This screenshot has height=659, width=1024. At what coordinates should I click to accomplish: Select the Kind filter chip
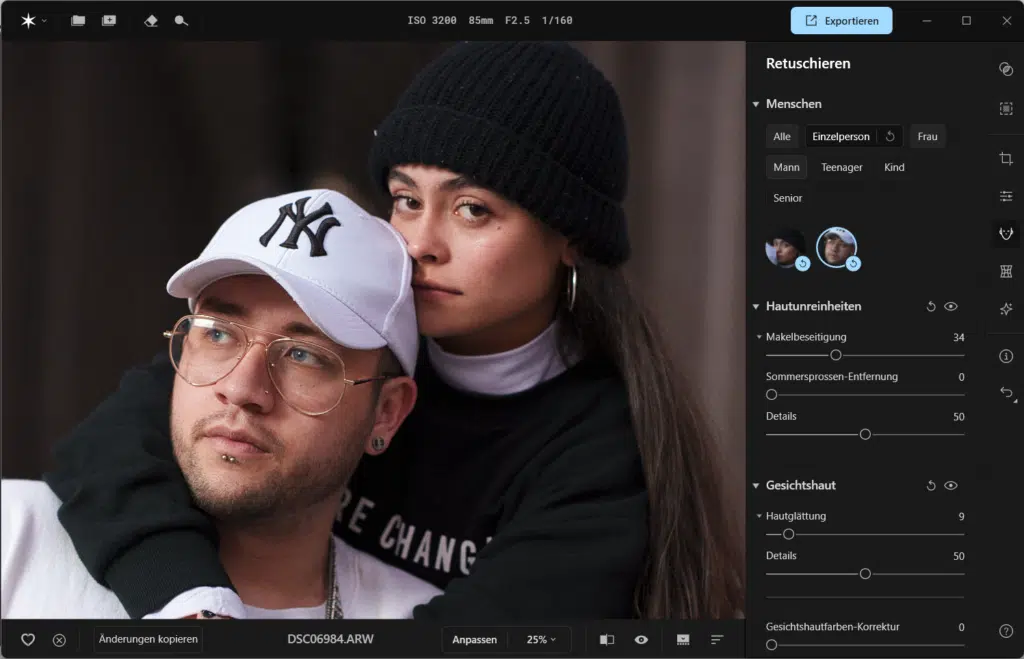coord(894,167)
